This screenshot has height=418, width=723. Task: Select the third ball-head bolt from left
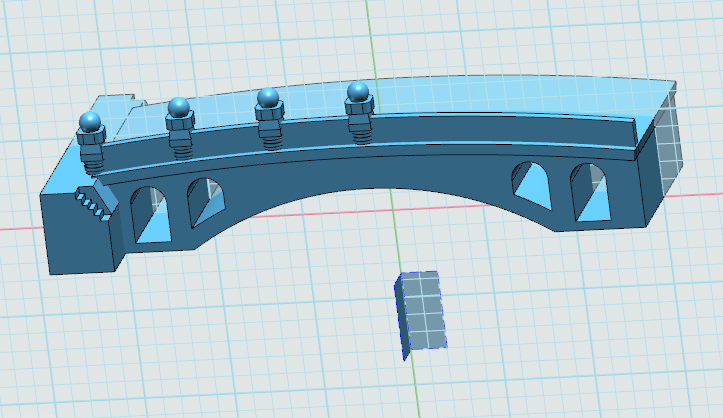click(x=268, y=98)
